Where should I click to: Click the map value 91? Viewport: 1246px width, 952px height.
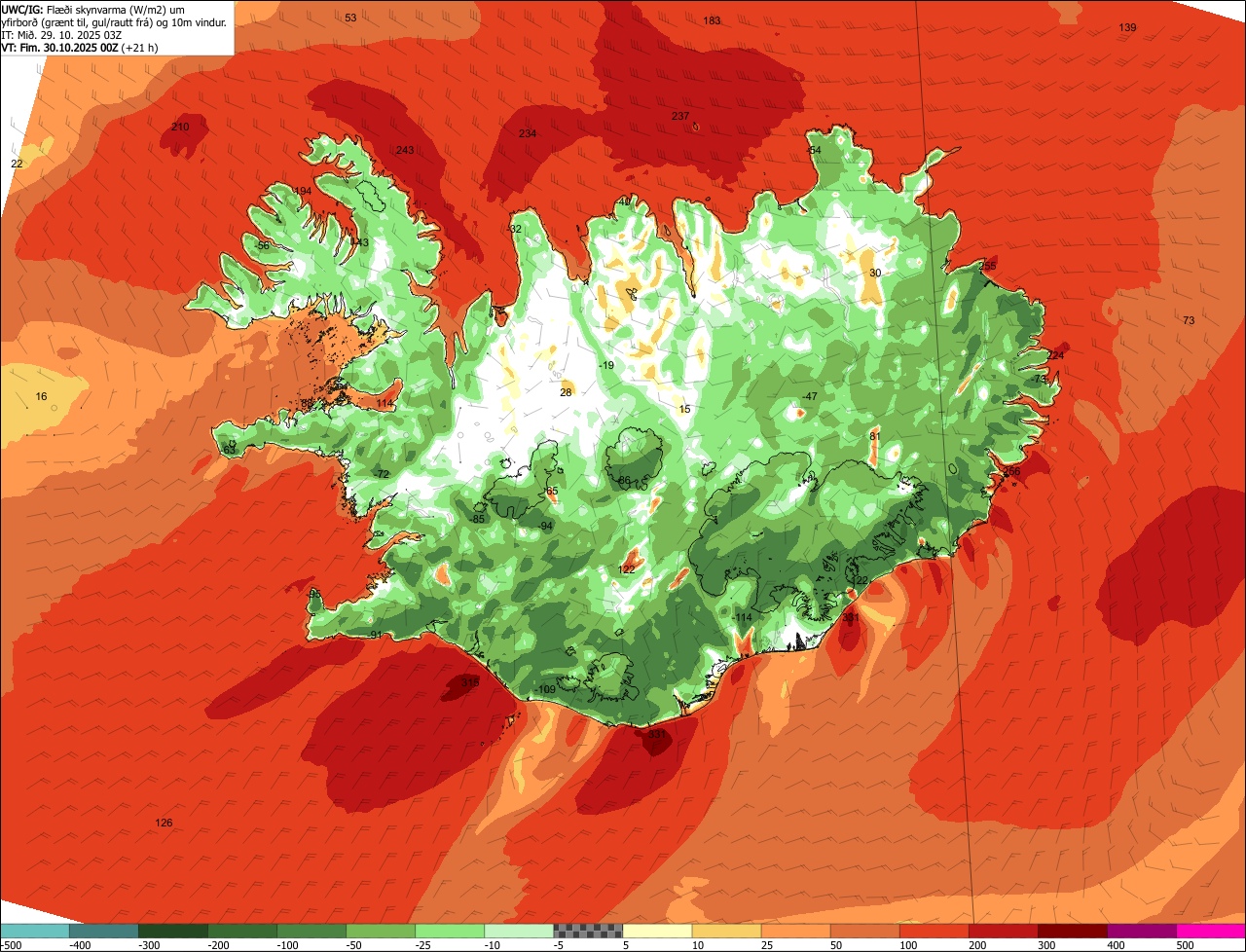pos(377,635)
